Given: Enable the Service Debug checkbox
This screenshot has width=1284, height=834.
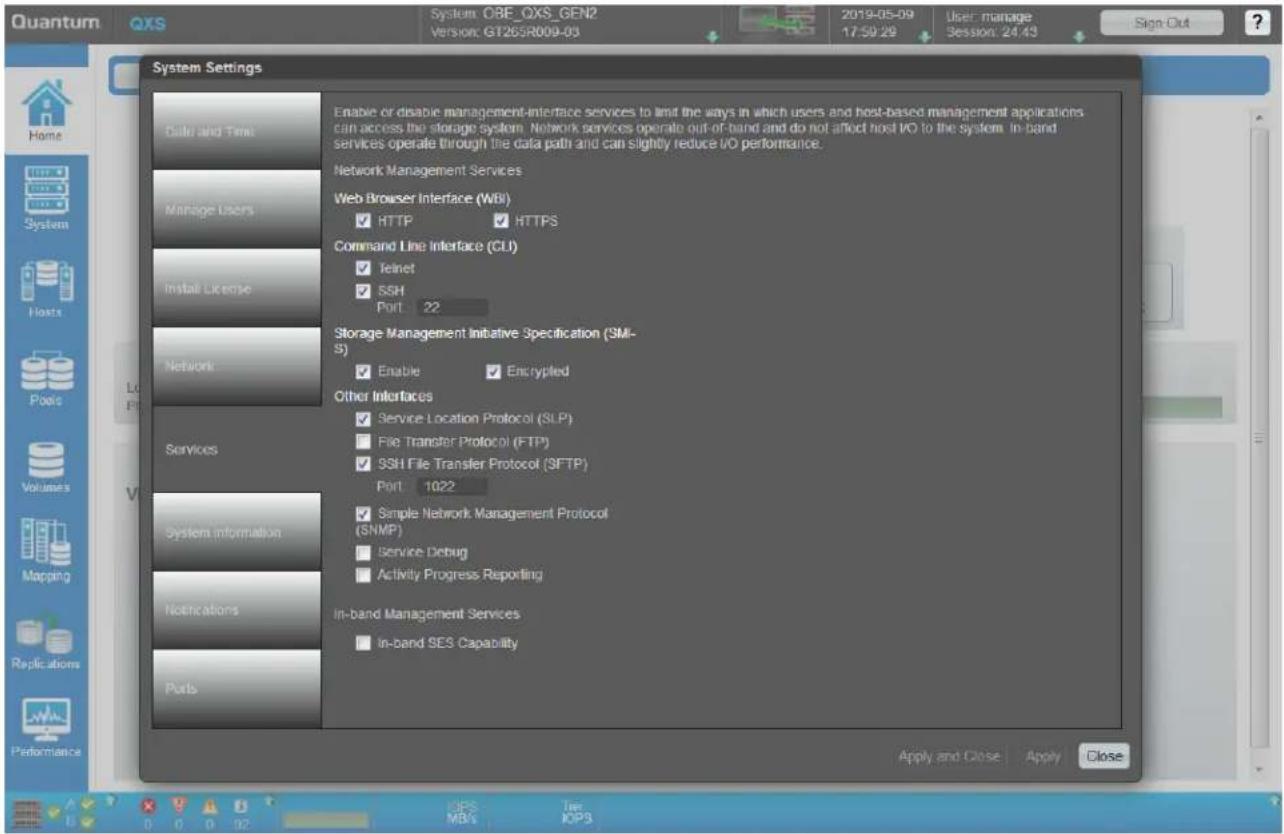Looking at the screenshot, I should [x=364, y=552].
